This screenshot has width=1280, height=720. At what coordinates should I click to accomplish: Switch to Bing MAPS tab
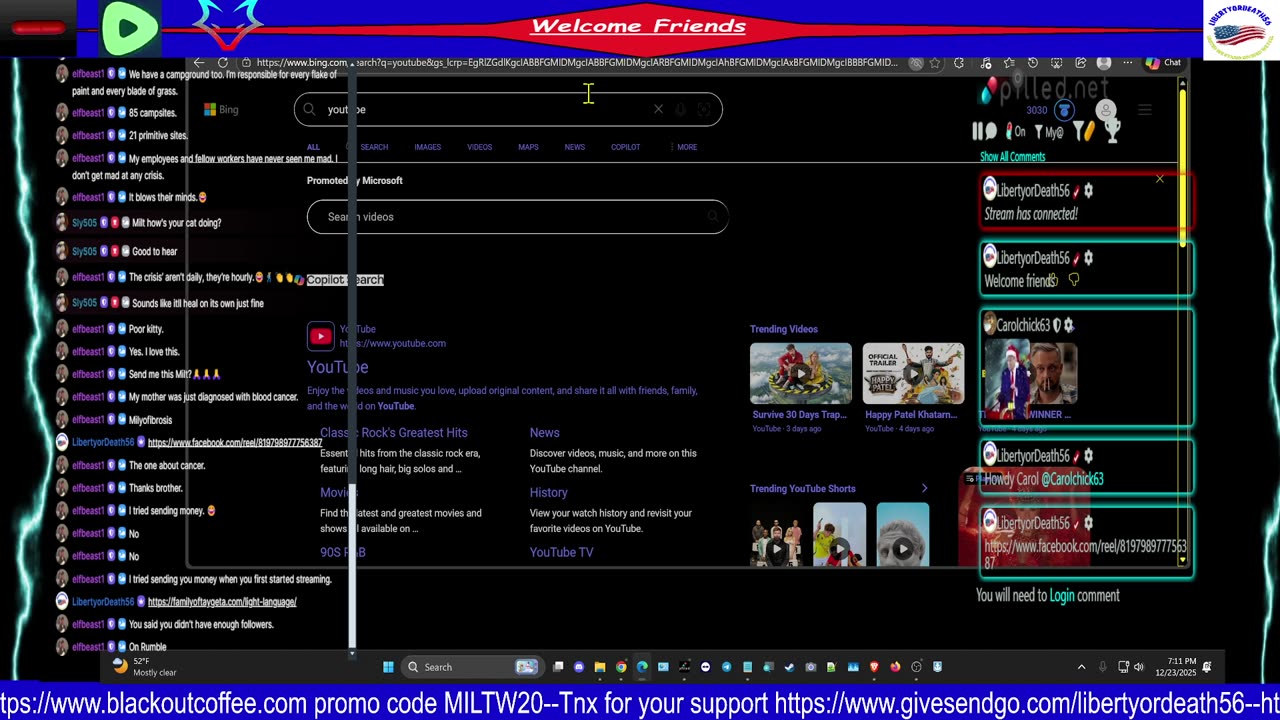(528, 147)
